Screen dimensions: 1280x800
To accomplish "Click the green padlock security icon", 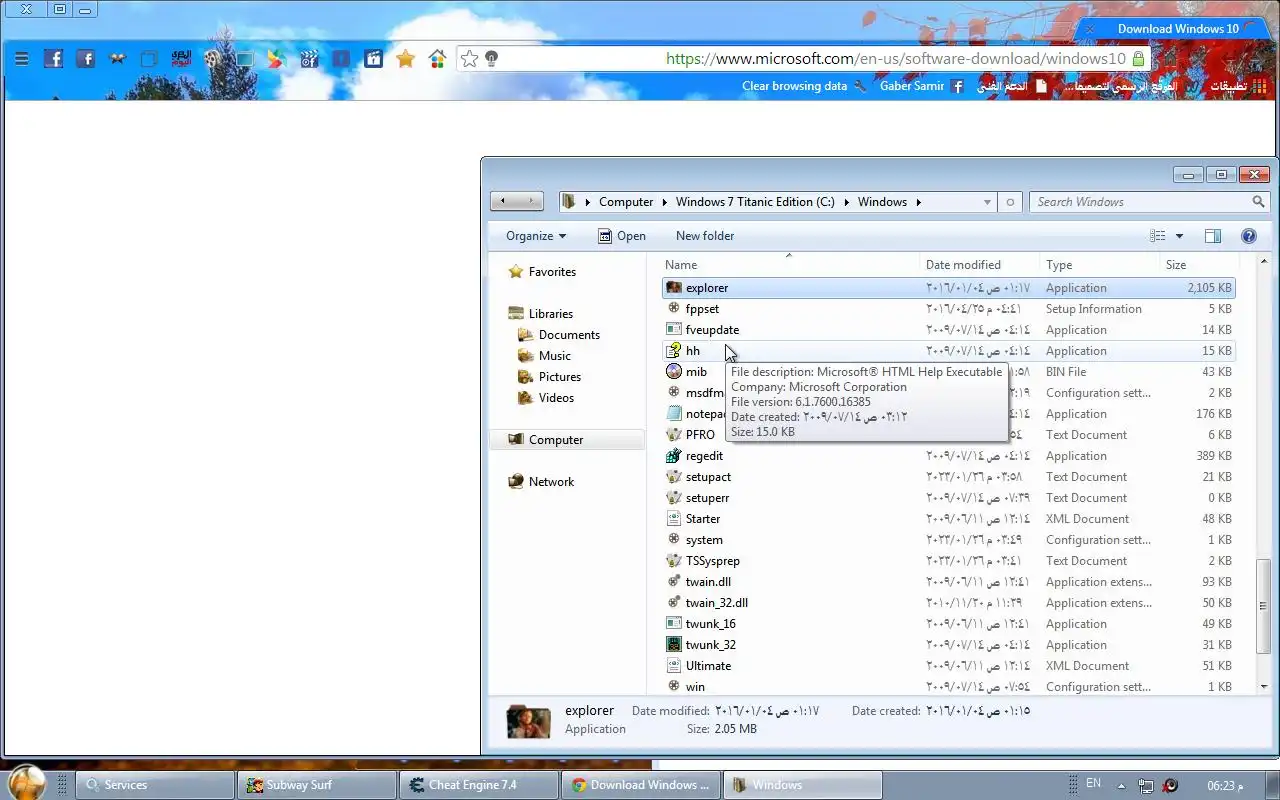I will point(1138,59).
